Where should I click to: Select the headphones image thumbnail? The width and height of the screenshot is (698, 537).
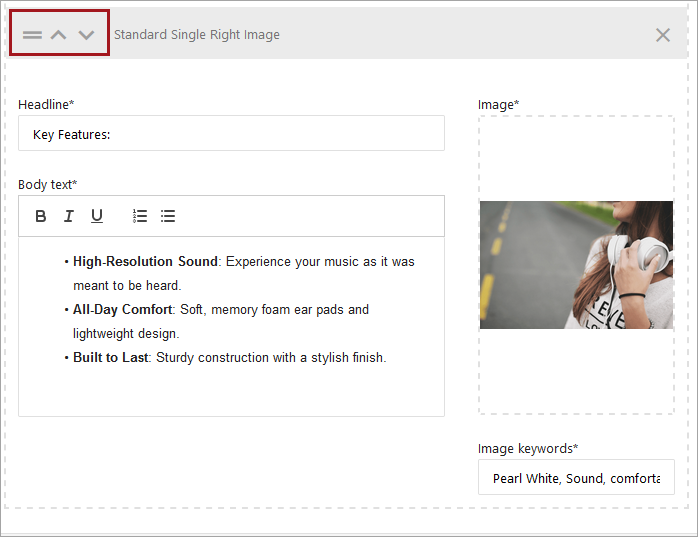(x=576, y=265)
